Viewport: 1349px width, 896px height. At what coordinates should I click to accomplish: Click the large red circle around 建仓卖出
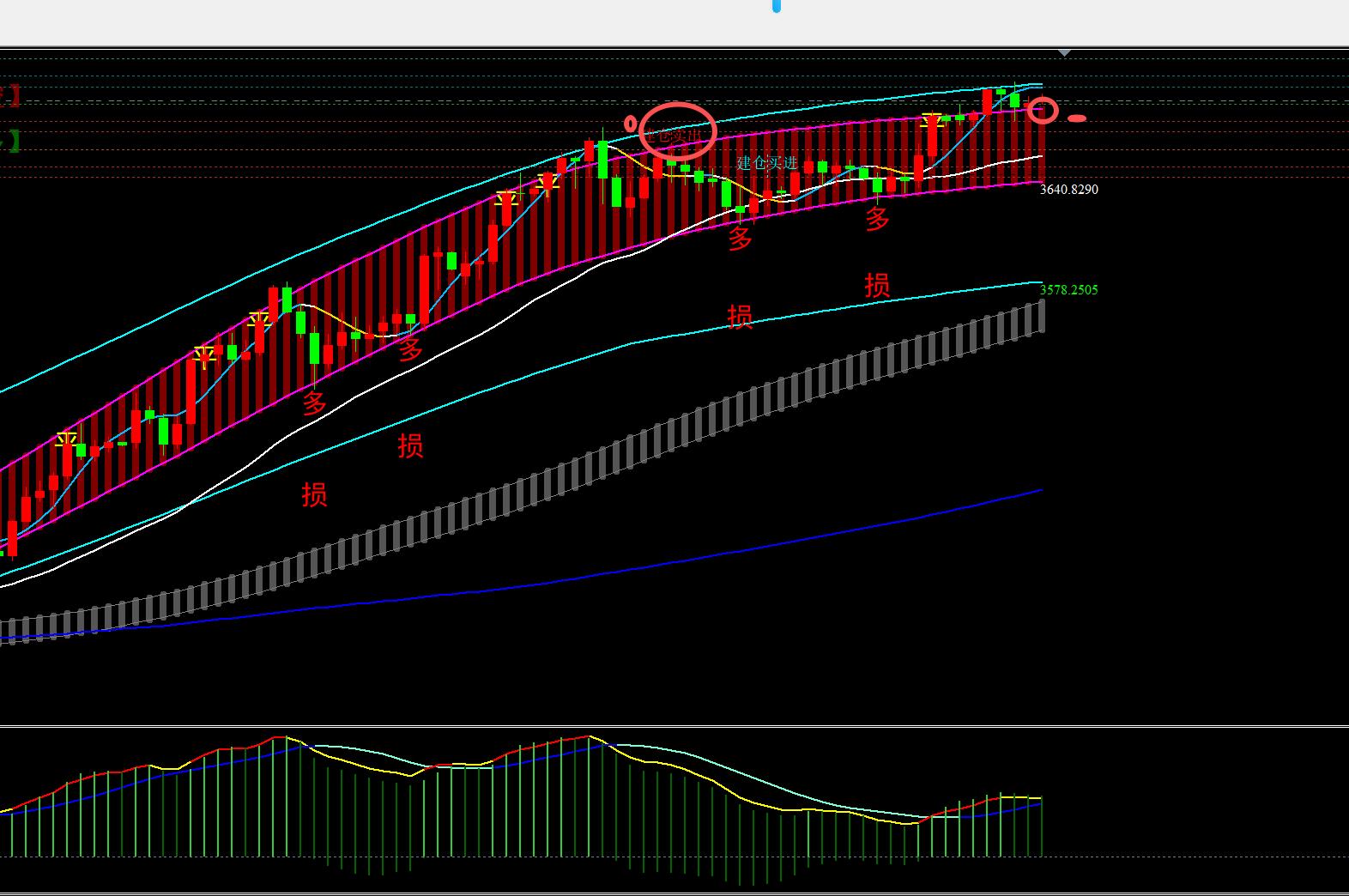[x=677, y=130]
